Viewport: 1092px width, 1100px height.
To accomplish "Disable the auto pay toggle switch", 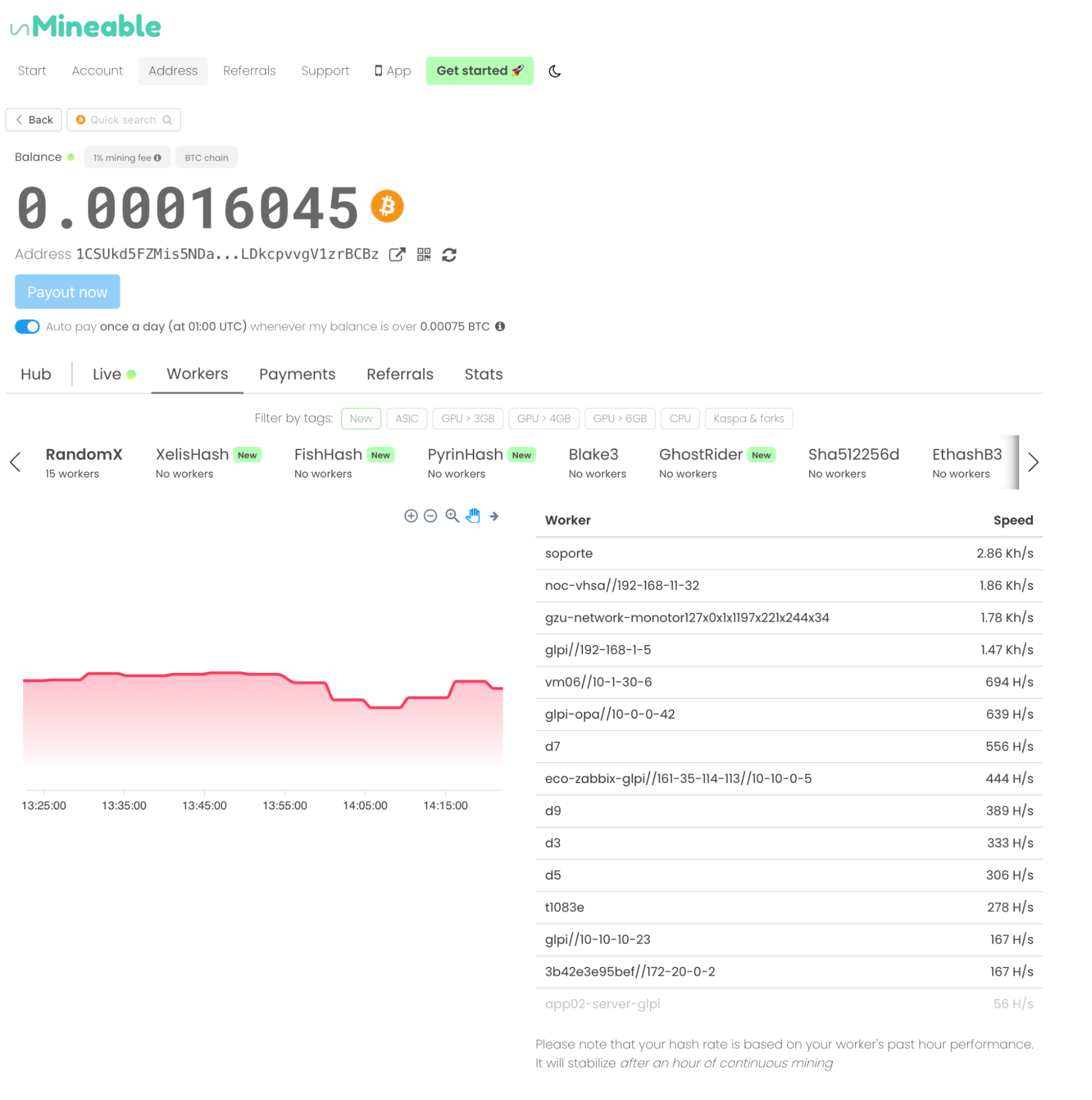I will coord(28,326).
